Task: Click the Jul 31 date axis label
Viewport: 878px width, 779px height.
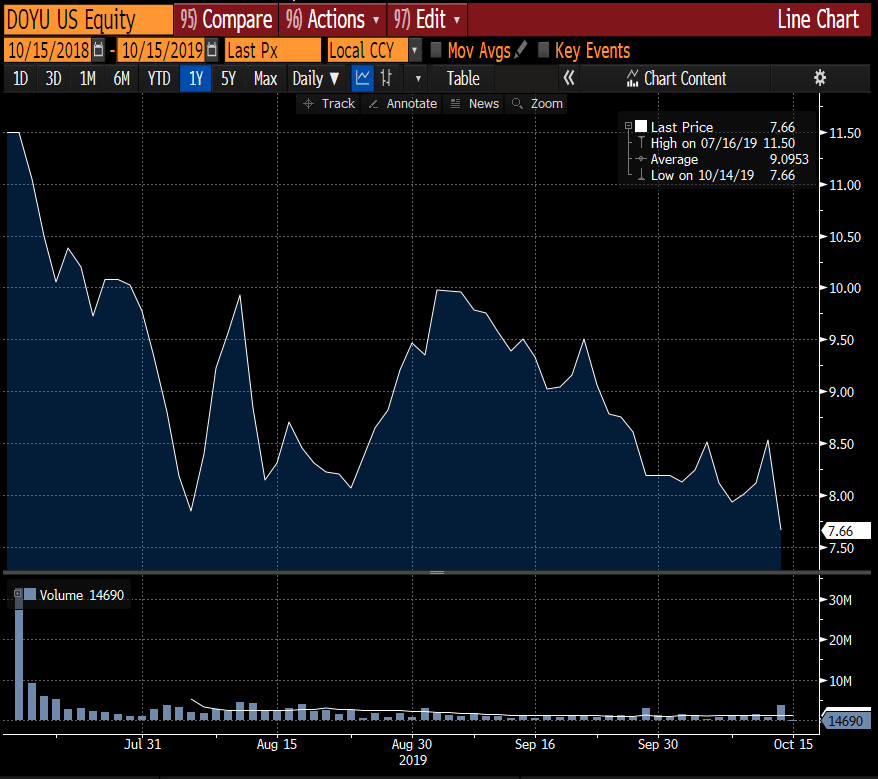Action: (142, 744)
